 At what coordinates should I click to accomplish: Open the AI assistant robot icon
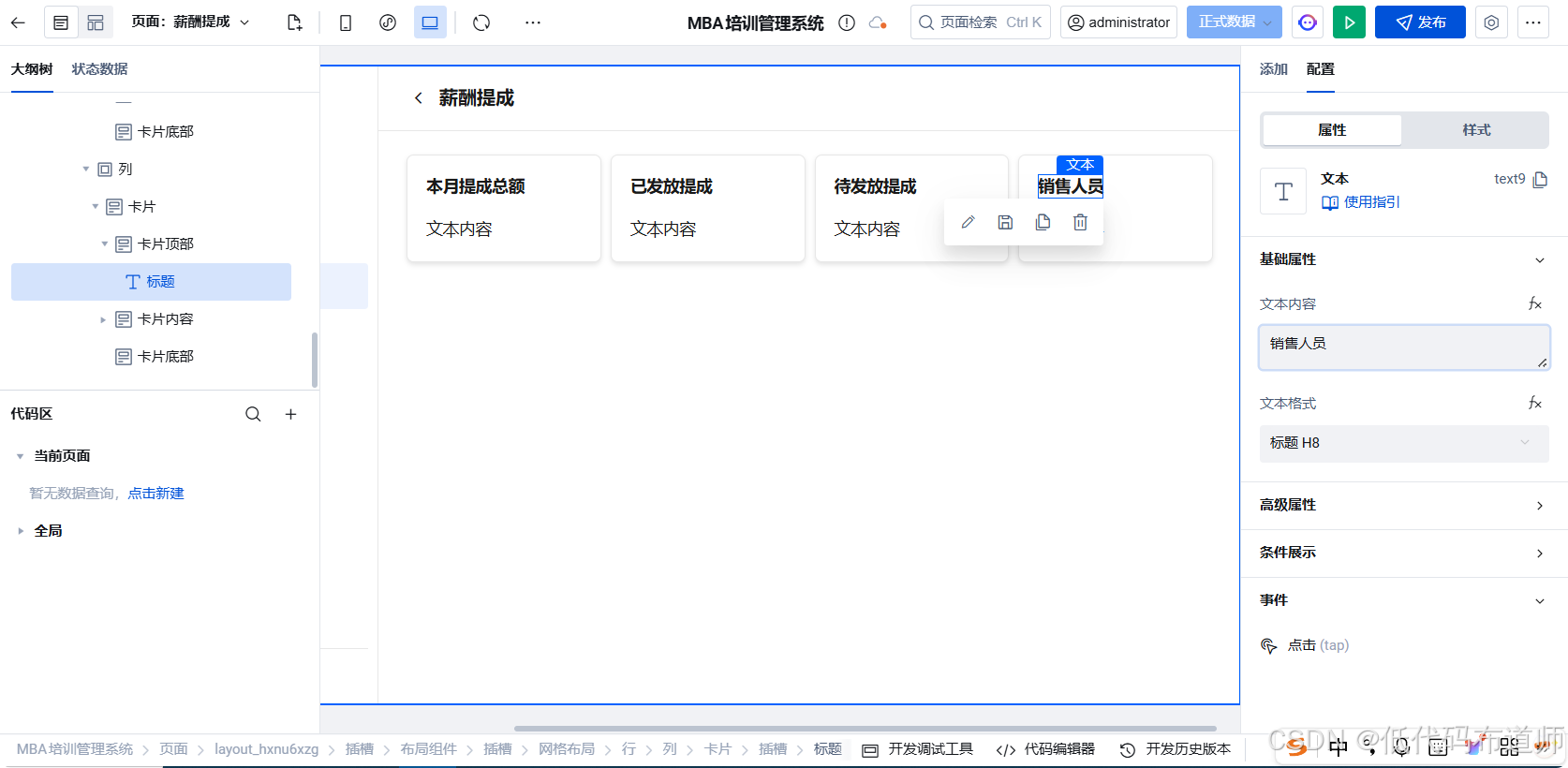(x=1308, y=22)
